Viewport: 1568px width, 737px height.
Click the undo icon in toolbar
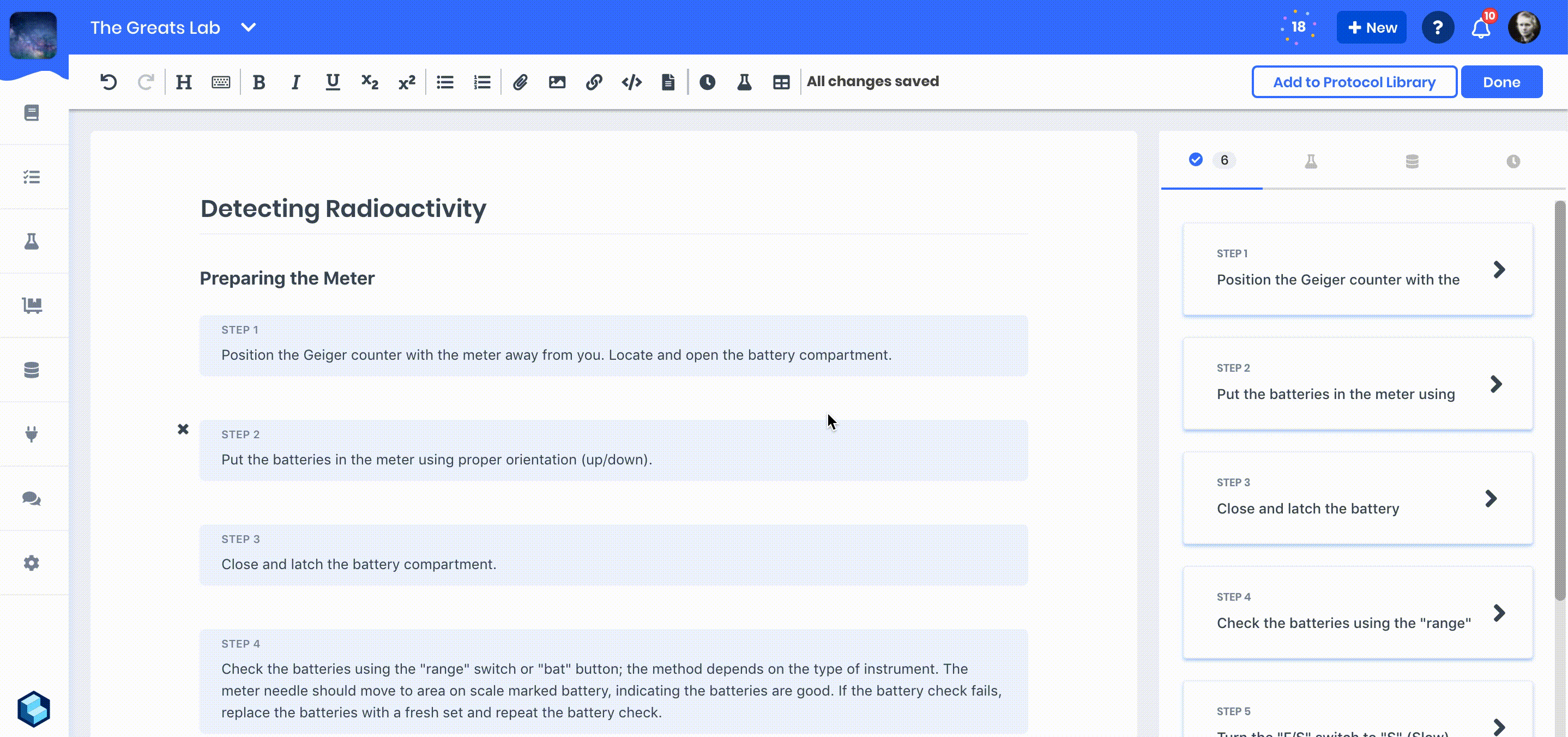pyautogui.click(x=108, y=82)
